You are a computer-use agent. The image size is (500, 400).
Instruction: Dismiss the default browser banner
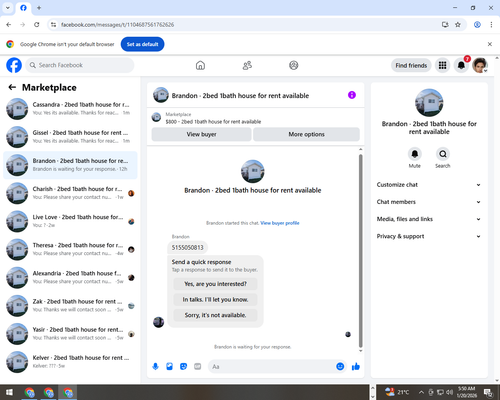[490, 44]
